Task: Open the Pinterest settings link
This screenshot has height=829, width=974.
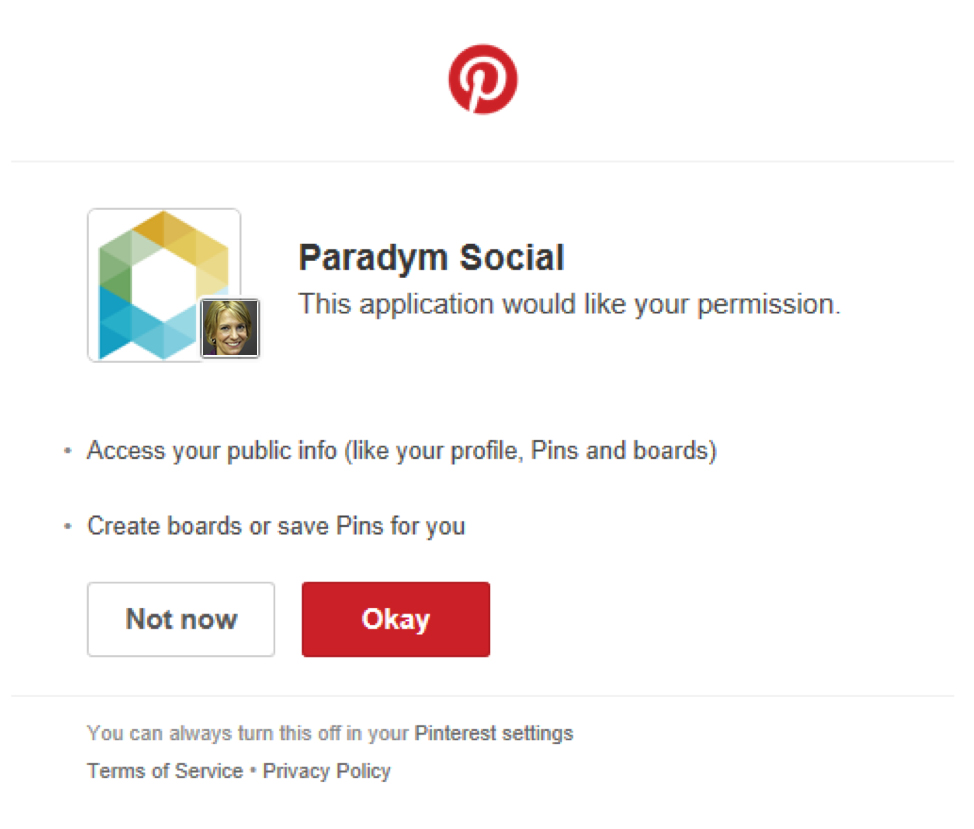Action: (494, 733)
